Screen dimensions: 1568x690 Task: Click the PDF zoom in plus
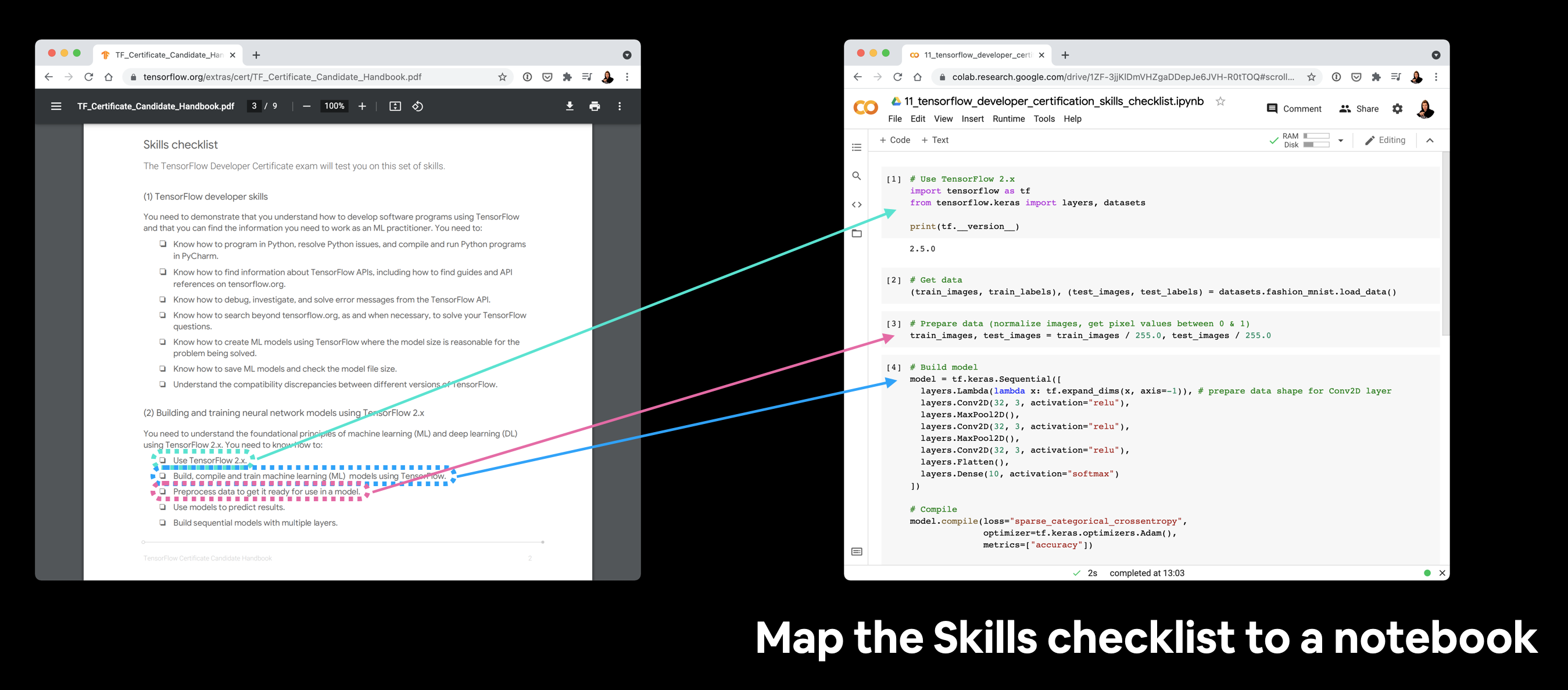pyautogui.click(x=362, y=106)
